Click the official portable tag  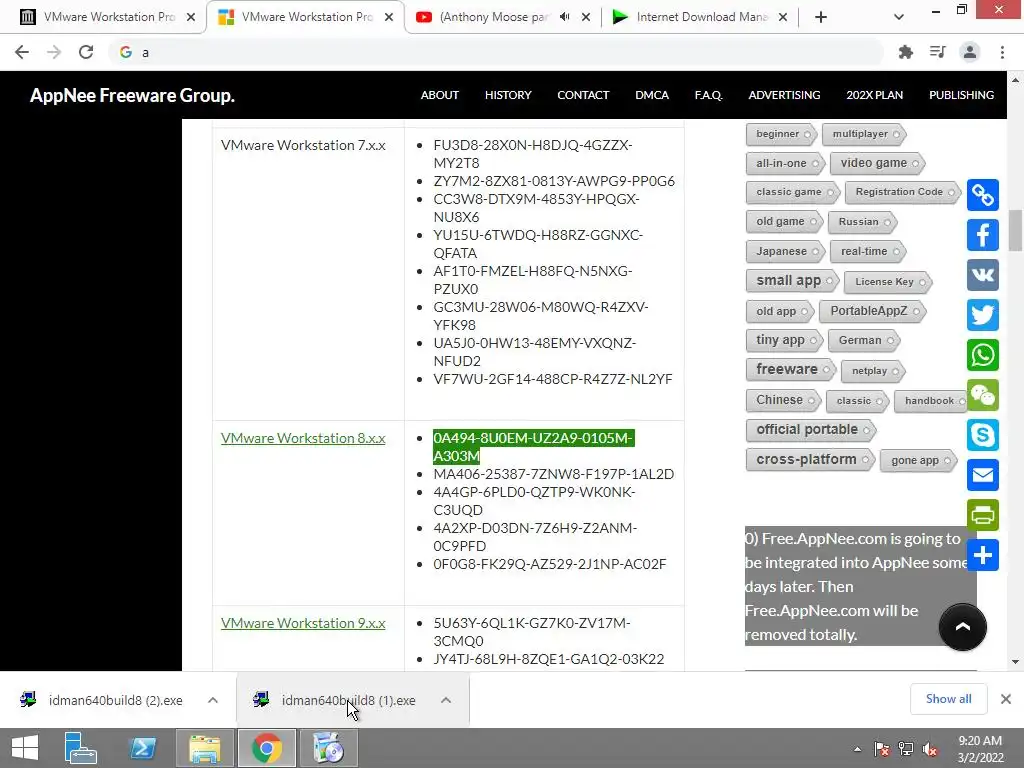(x=809, y=430)
